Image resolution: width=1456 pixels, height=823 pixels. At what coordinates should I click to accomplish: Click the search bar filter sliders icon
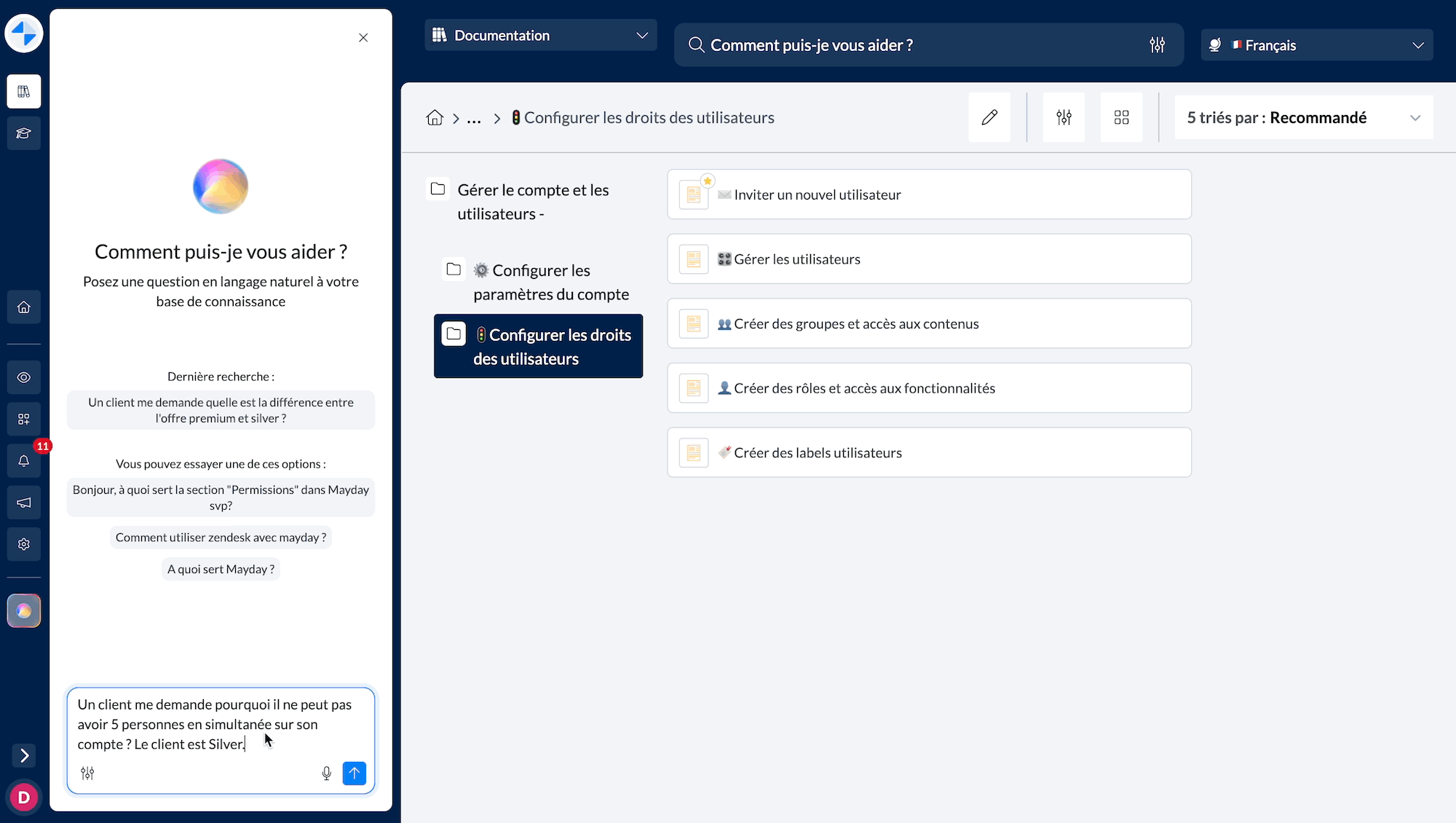(1157, 45)
